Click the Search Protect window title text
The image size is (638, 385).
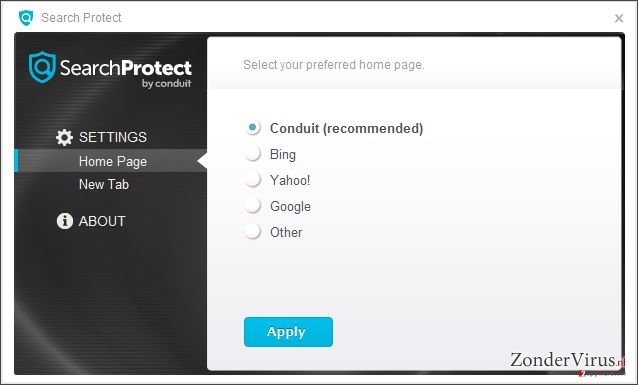[x=81, y=18]
